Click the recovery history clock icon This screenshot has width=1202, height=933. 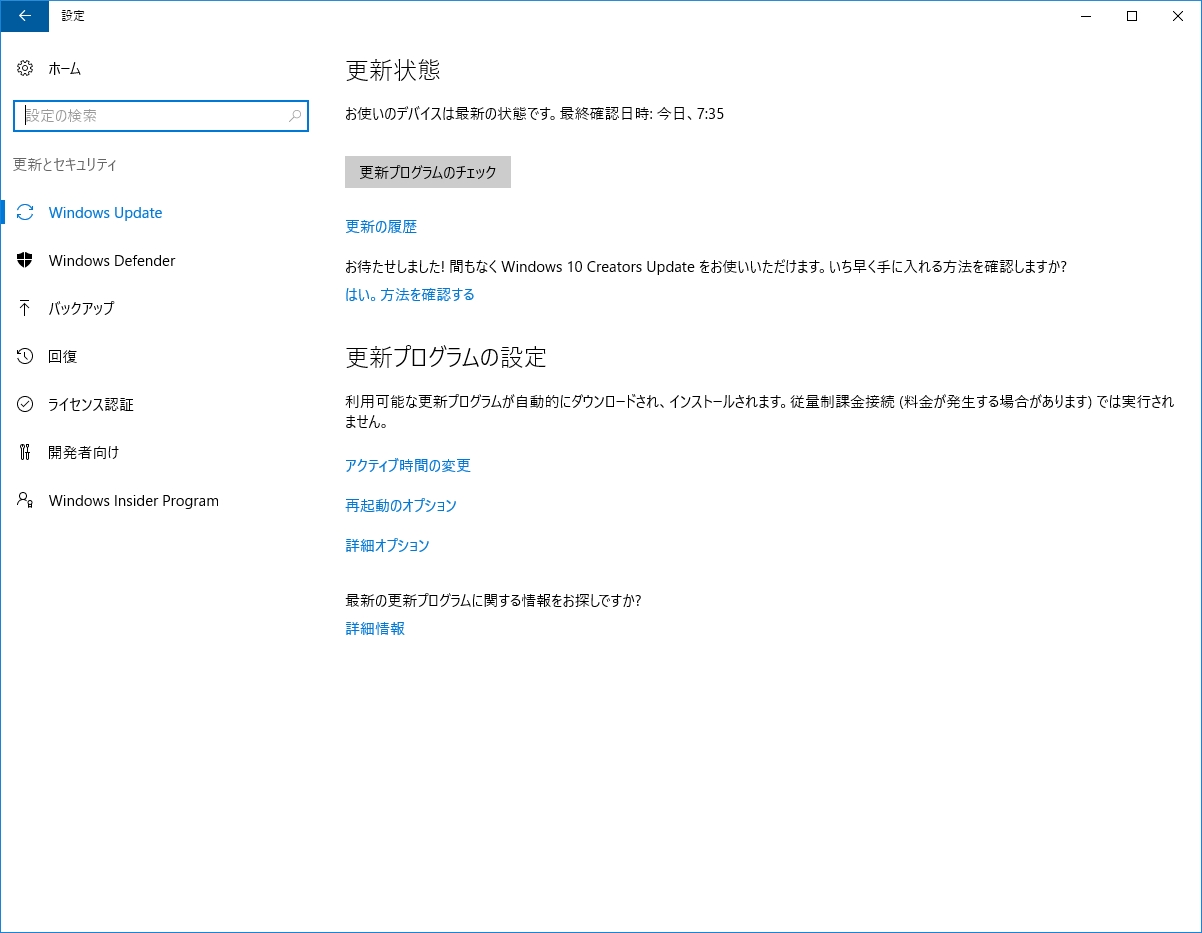25,356
